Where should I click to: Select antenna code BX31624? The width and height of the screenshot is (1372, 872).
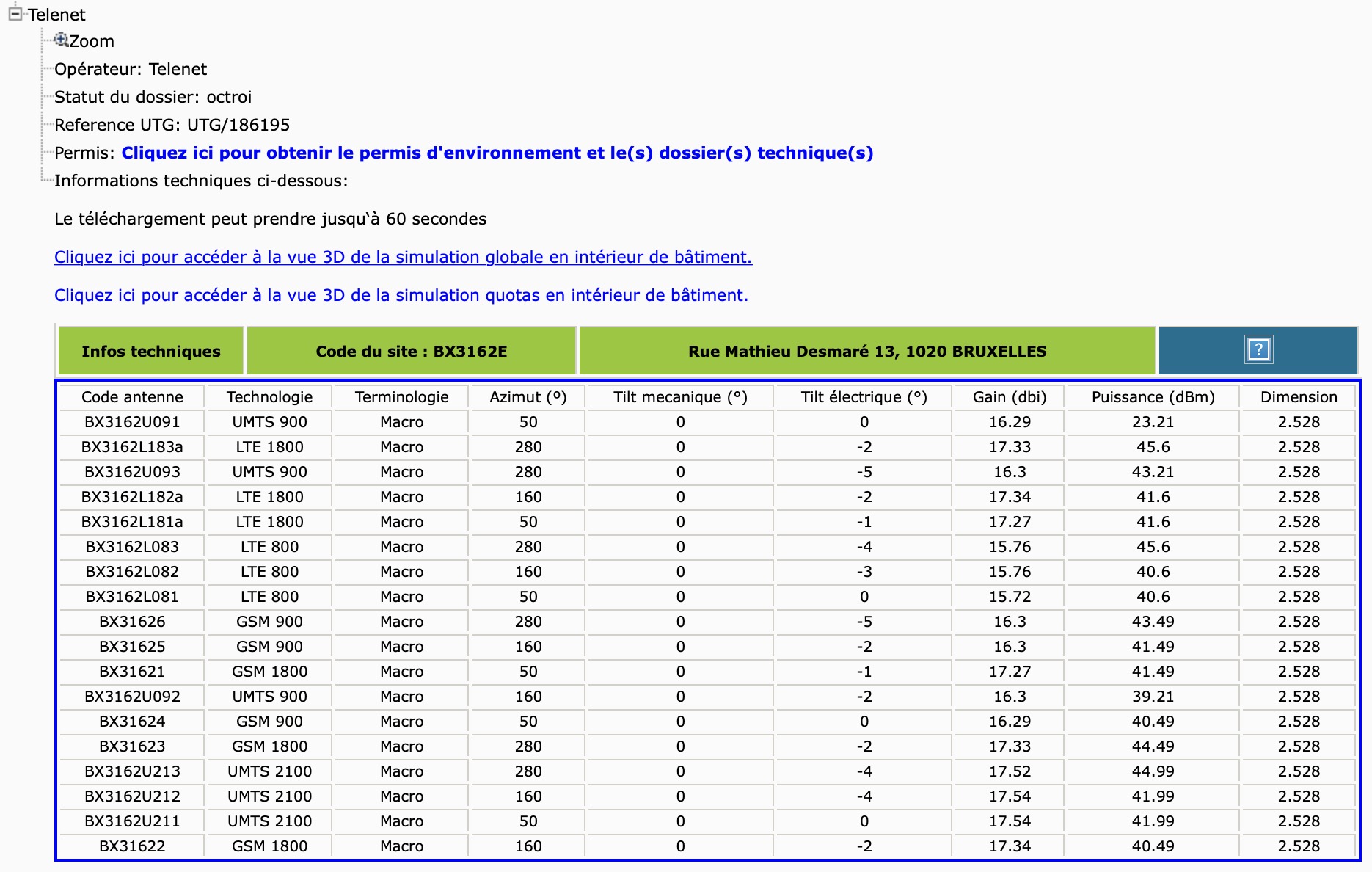[x=132, y=722]
